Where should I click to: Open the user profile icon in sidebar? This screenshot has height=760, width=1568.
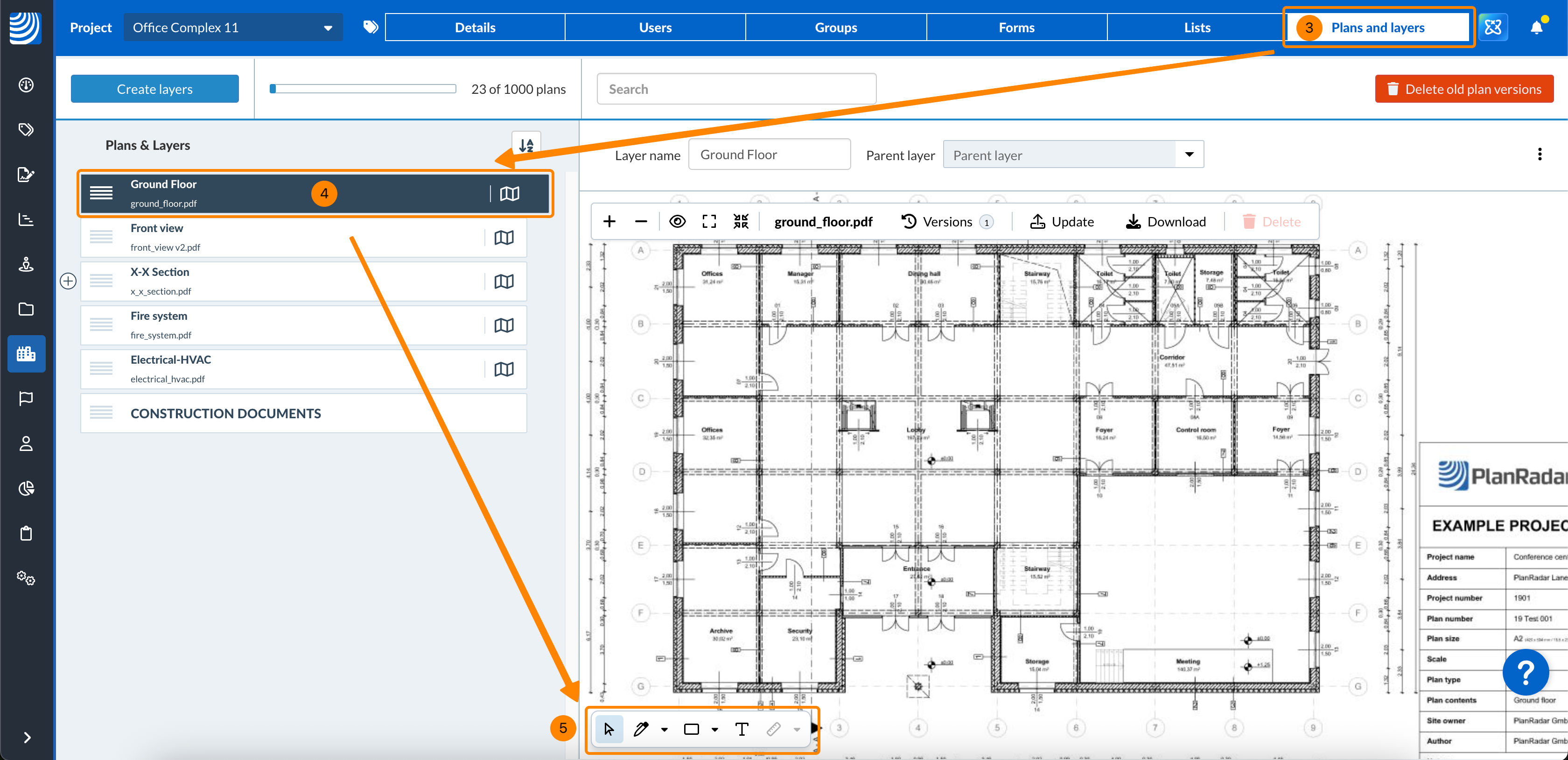point(26,444)
